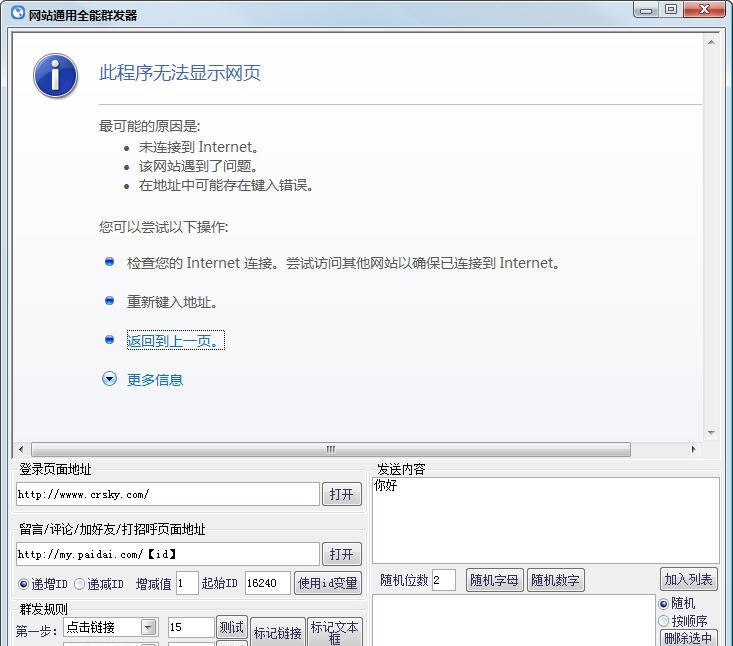733x646 pixels.
Task: Click the blue information icon
Action: point(55,75)
